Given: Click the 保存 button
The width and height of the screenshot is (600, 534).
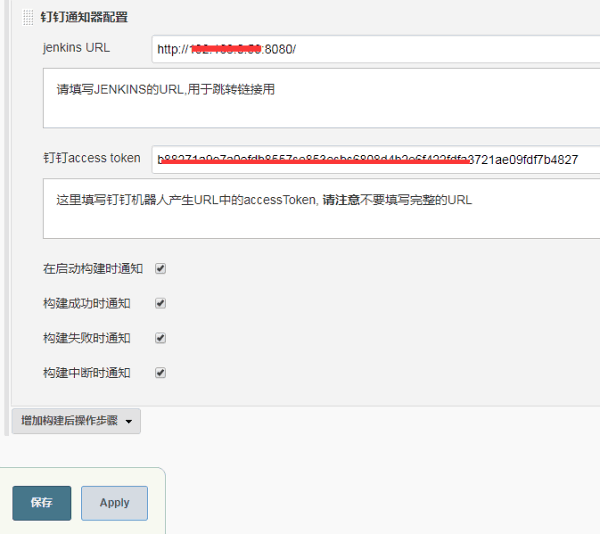Looking at the screenshot, I should [42, 503].
